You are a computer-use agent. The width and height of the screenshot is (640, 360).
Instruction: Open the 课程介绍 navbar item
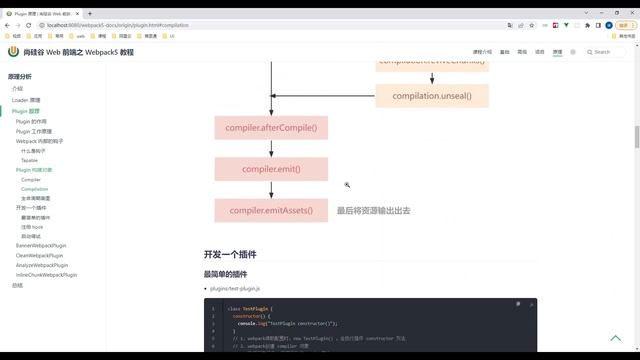(482, 52)
